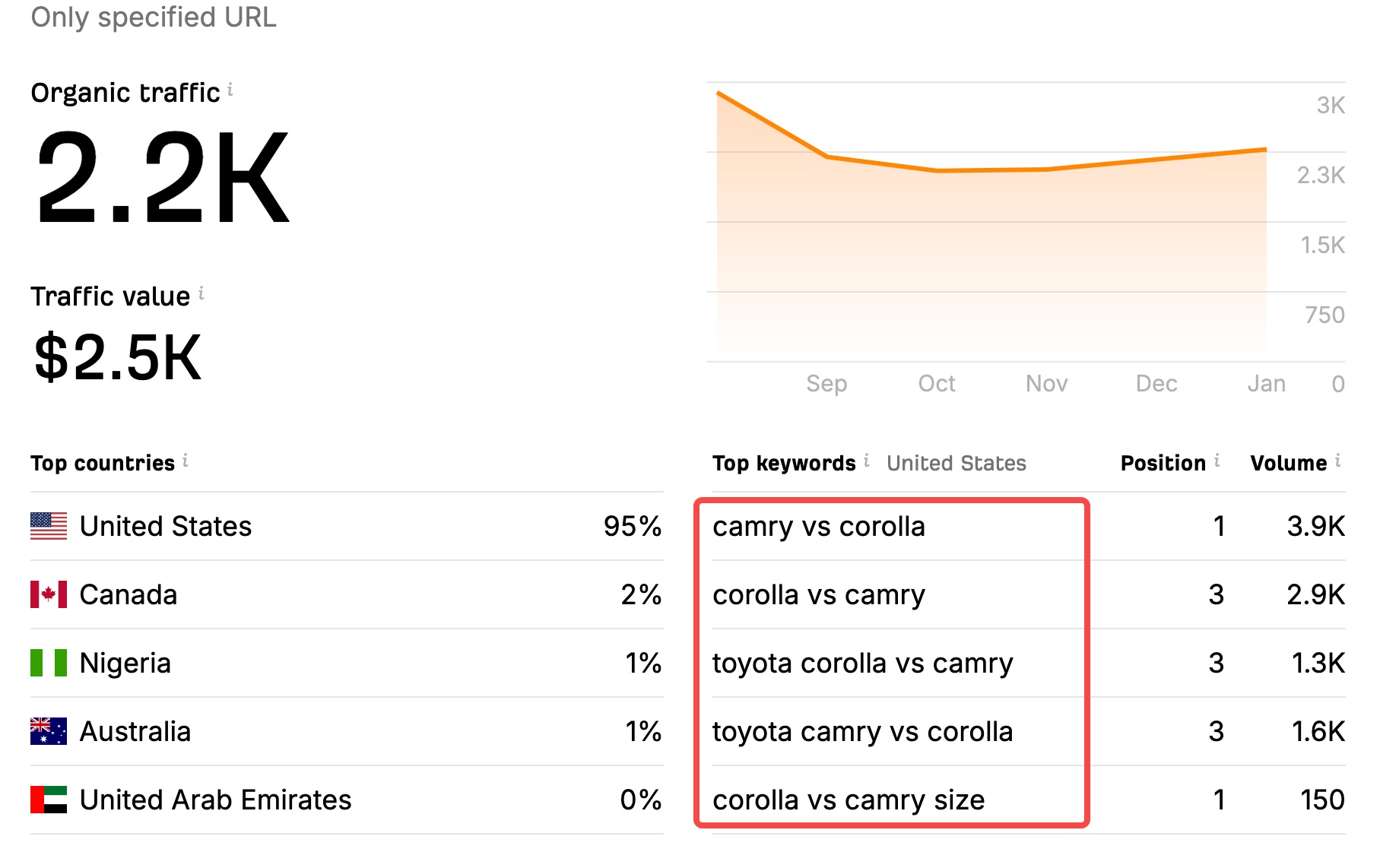Click info icon next to Top keywords

click(867, 461)
